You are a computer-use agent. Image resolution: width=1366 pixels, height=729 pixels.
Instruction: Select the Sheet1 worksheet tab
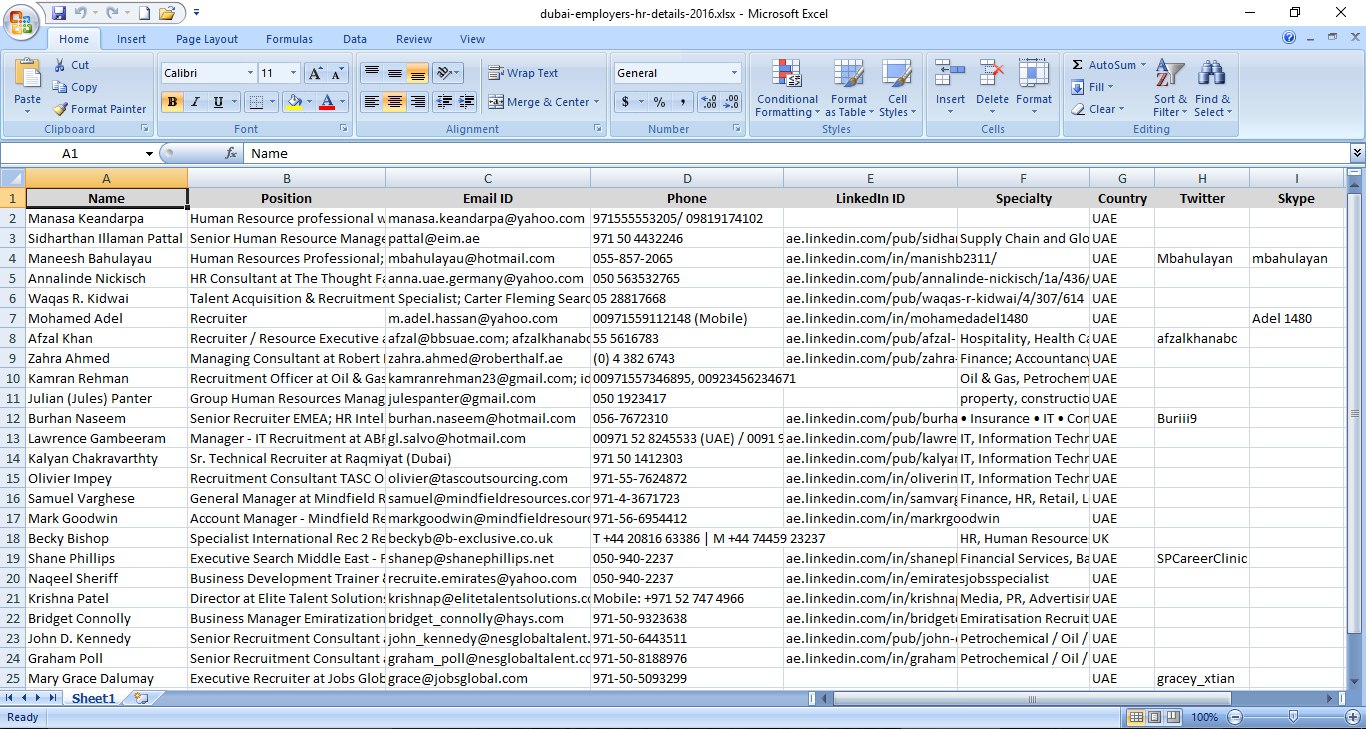click(93, 698)
